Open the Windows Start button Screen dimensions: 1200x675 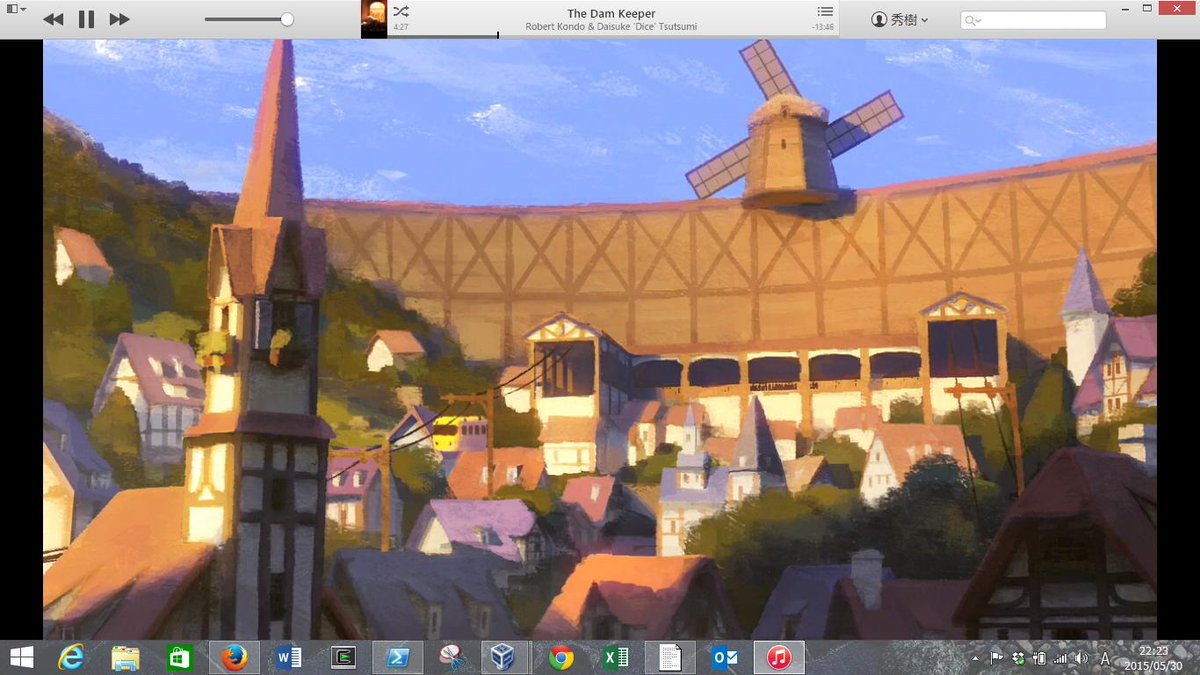[x=20, y=657]
